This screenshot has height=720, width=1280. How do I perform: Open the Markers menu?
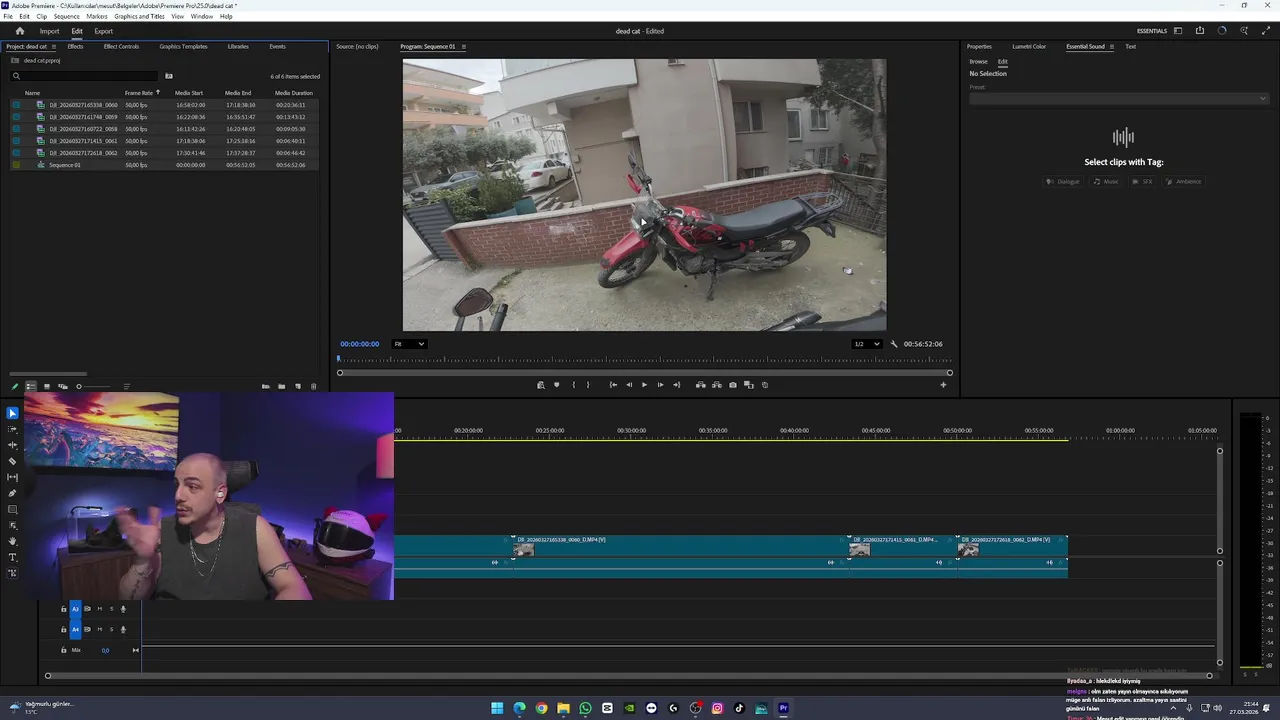(97, 16)
